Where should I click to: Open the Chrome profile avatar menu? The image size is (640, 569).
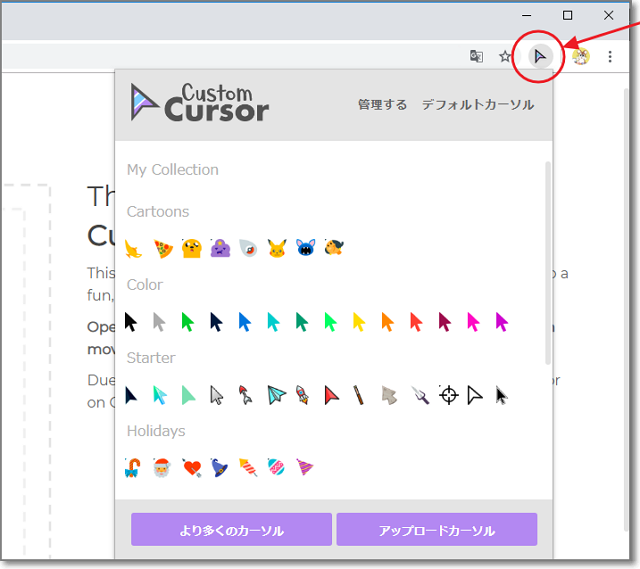pos(581,57)
